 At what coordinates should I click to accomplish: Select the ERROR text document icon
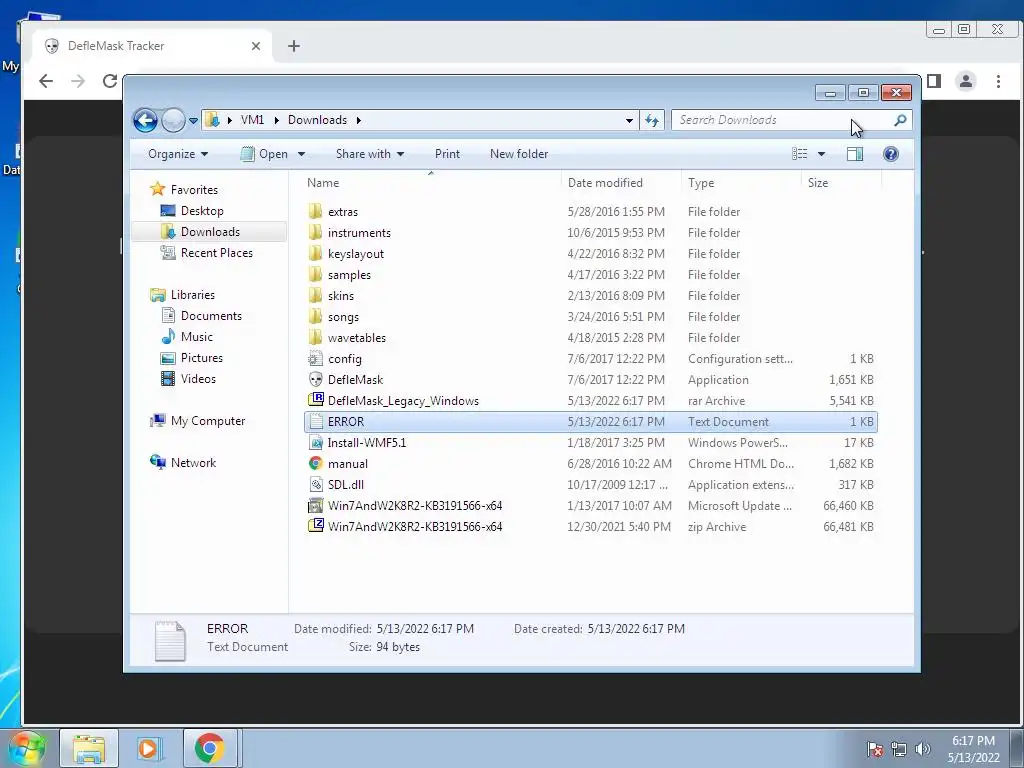[315, 421]
